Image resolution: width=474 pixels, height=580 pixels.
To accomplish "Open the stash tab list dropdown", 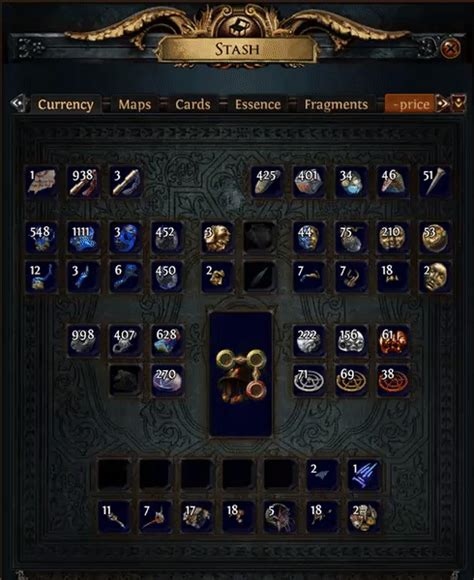I will point(458,103).
